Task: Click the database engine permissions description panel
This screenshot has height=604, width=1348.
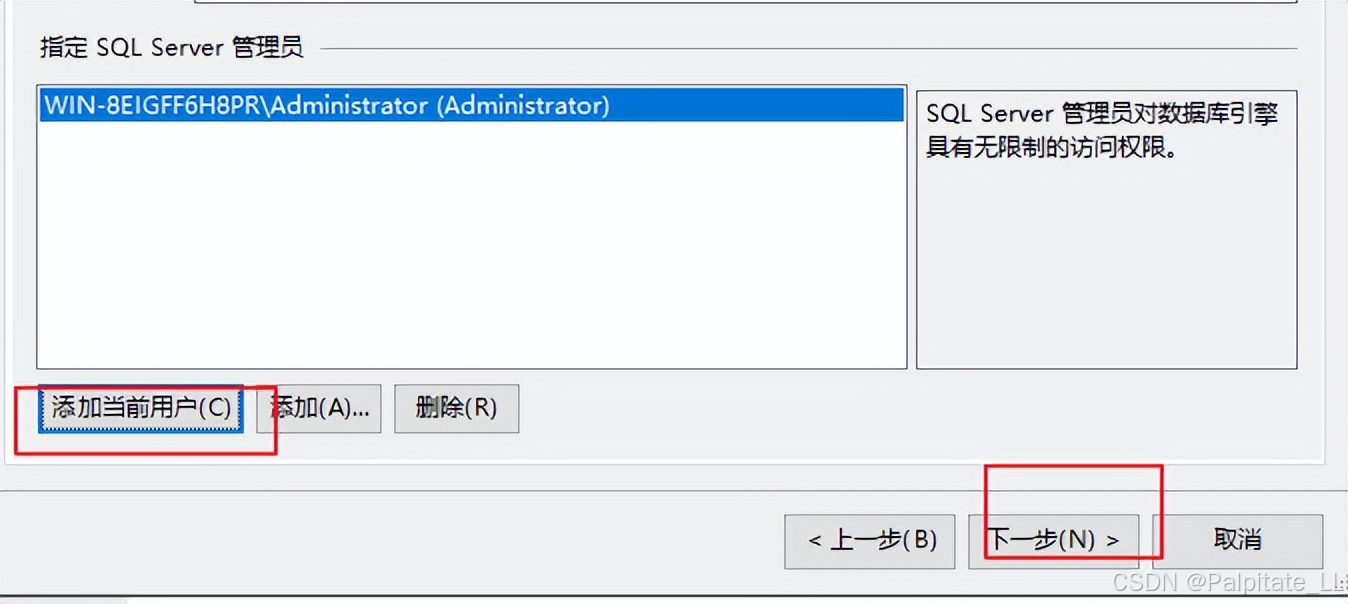Action: [1107, 230]
